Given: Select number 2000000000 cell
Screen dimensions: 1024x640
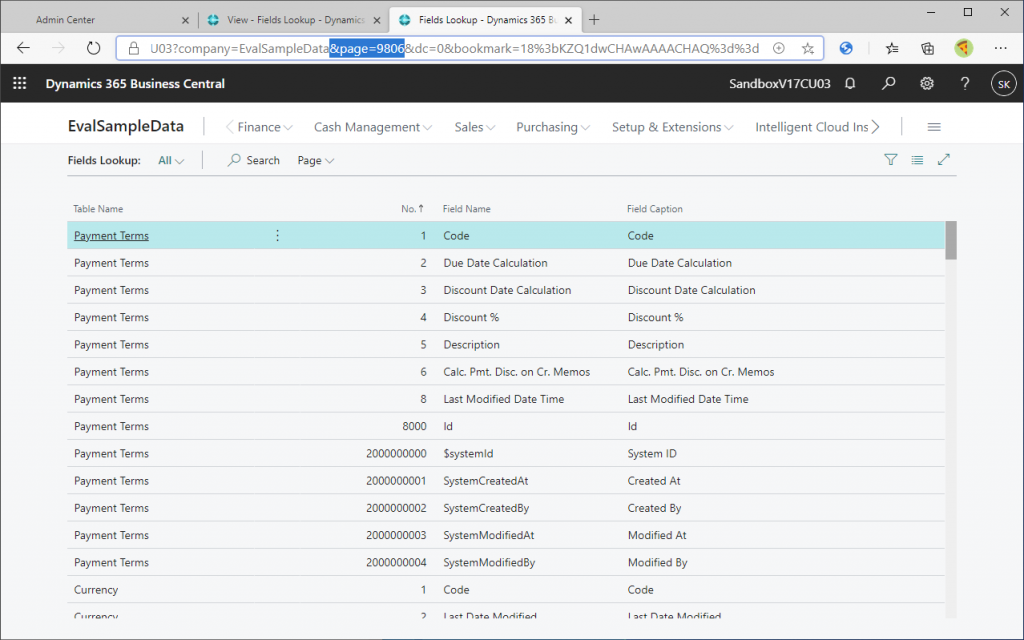Looking at the screenshot, I should pos(396,454).
